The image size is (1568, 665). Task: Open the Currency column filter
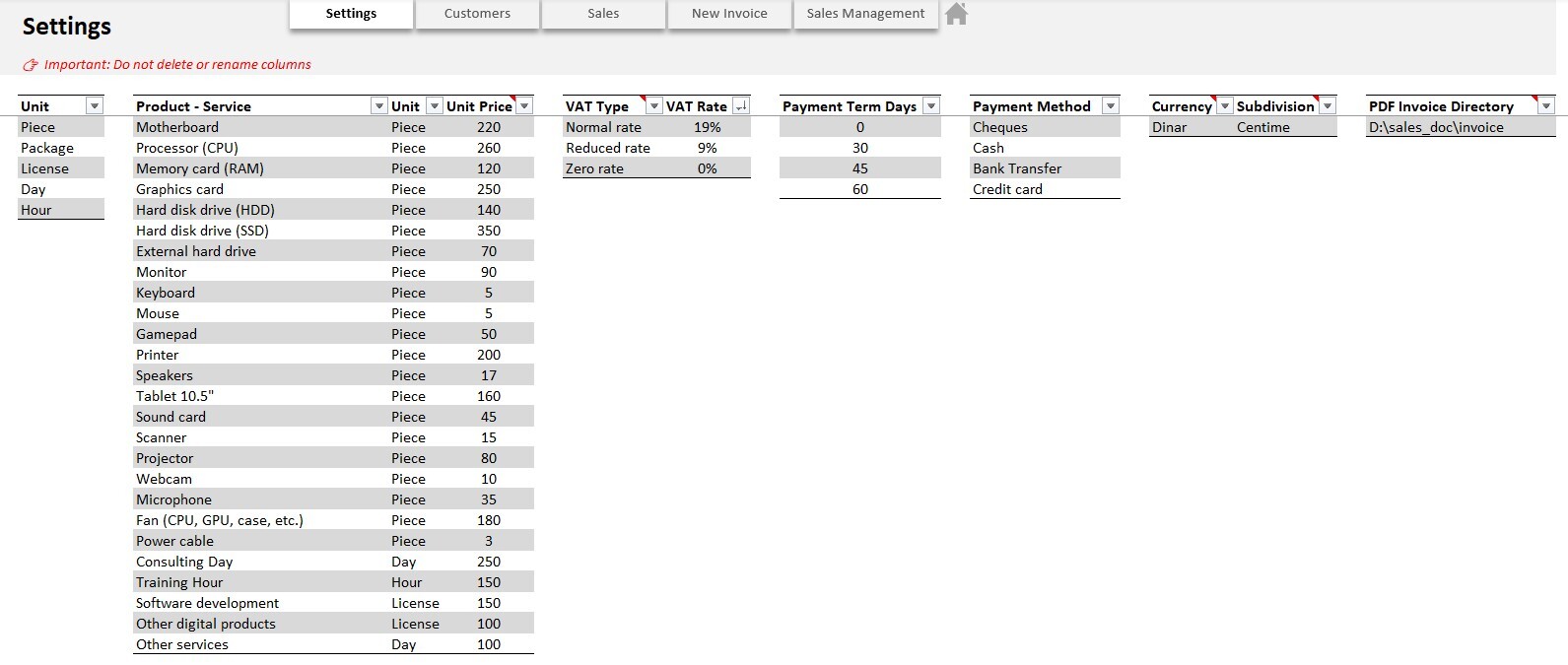(1225, 106)
